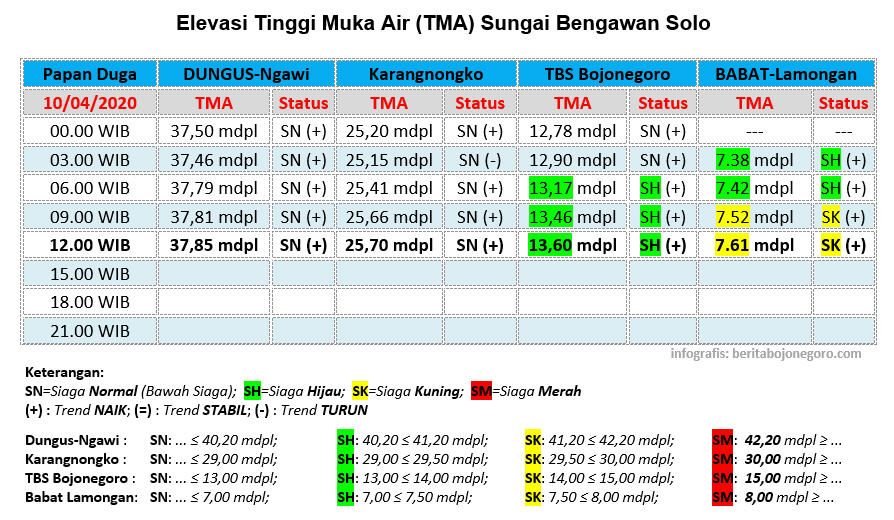Select the DUNGUS-Ngawi column header
Screen dimensions: 894x520
pos(246,74)
